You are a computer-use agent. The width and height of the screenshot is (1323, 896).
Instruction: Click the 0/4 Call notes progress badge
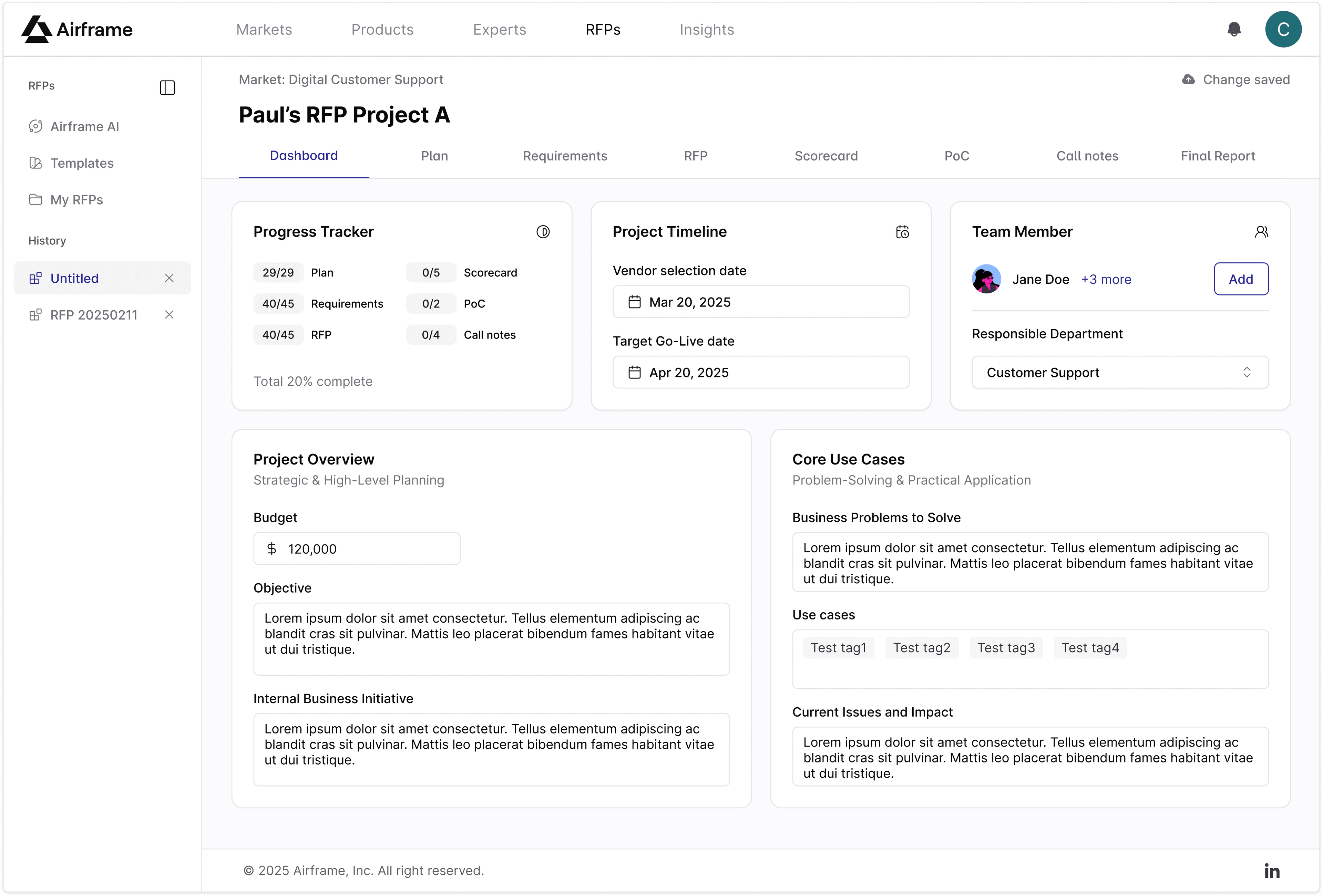tap(431, 335)
